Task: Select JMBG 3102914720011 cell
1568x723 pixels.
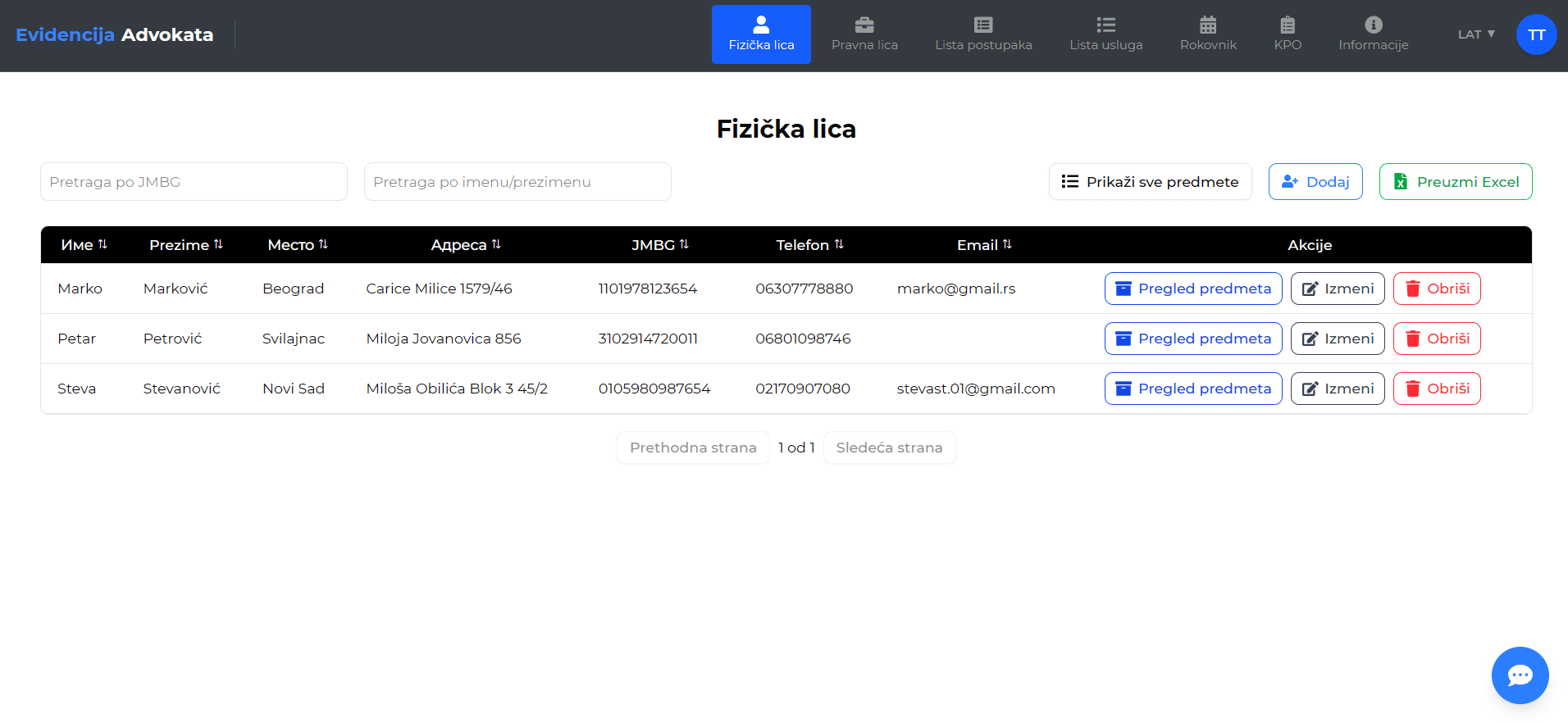Action: click(648, 339)
